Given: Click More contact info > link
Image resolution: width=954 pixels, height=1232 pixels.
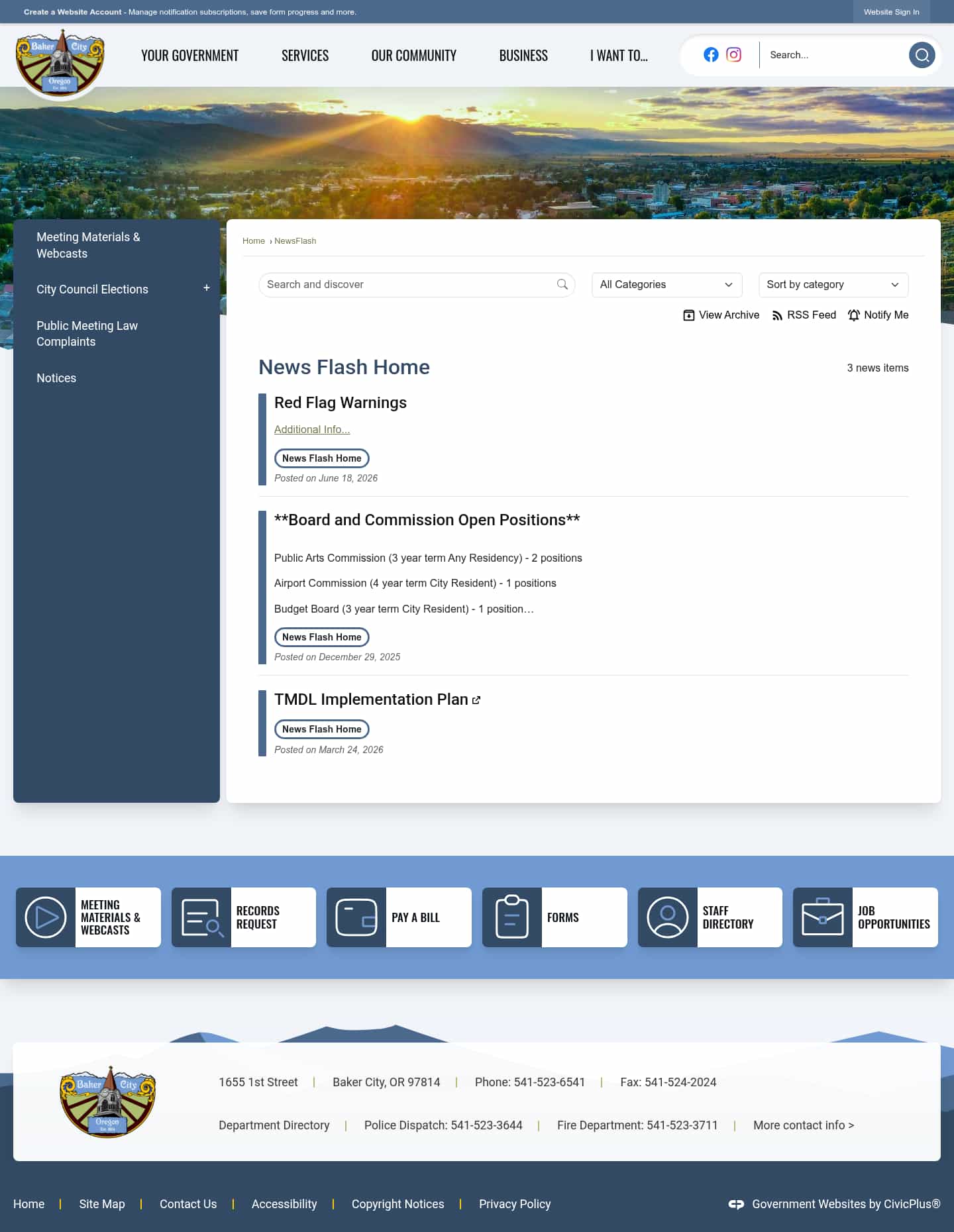Looking at the screenshot, I should 804,1125.
